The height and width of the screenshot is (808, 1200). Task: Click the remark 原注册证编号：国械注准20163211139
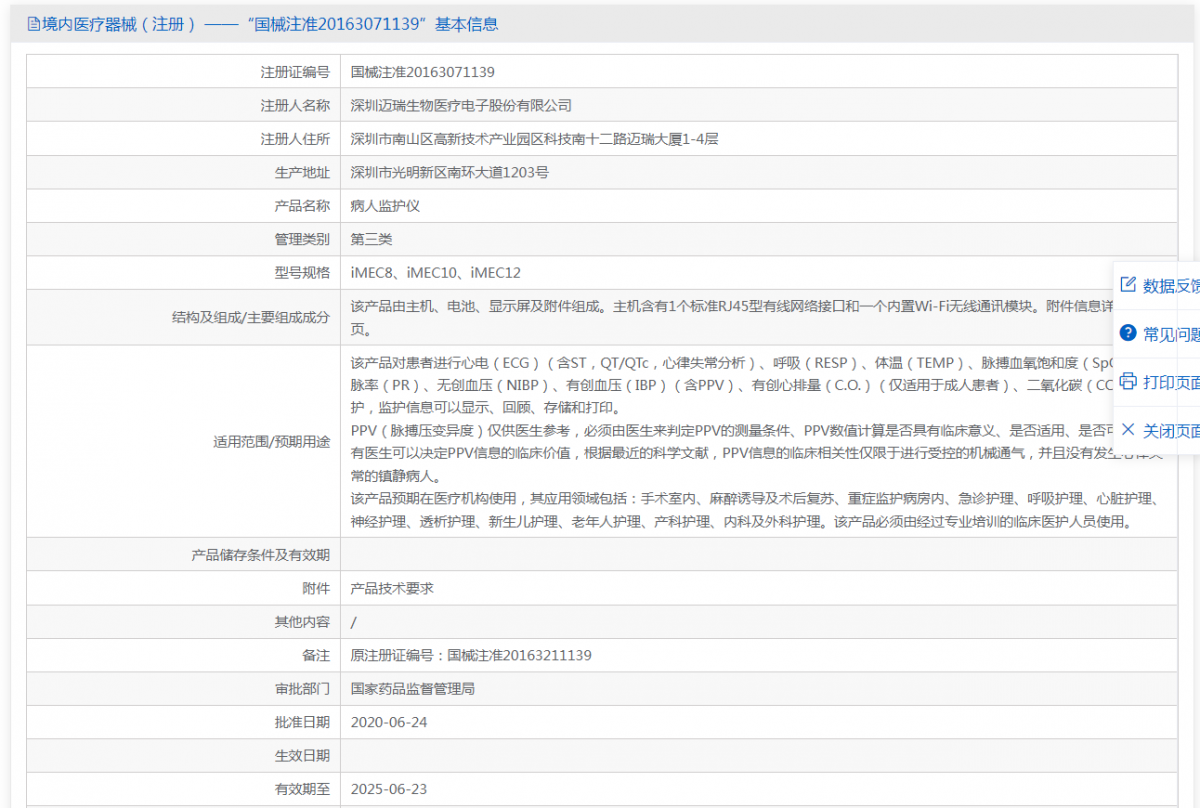click(471, 656)
